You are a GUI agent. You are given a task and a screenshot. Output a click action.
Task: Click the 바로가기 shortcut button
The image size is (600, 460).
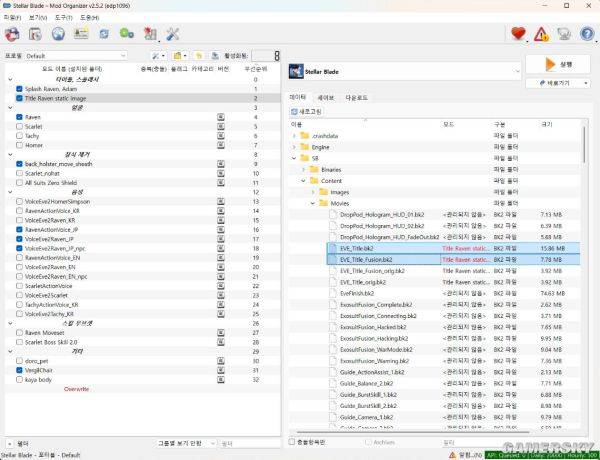pyautogui.click(x=558, y=83)
